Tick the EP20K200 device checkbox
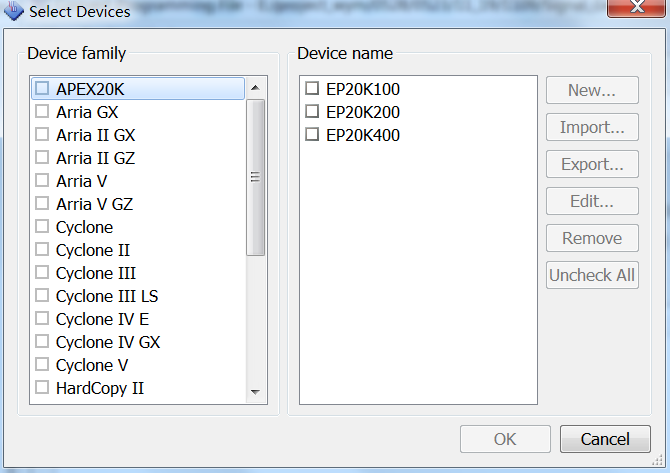This screenshot has height=473, width=670. (312, 112)
